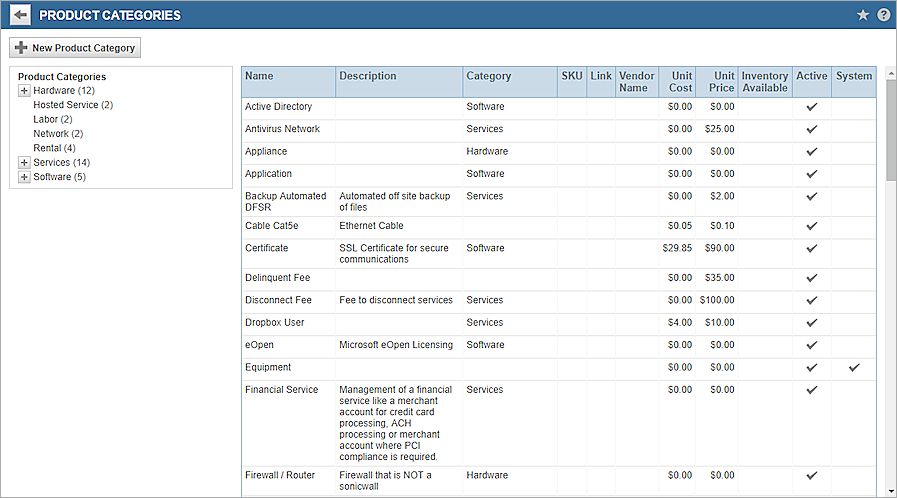Expand the Software category tree node
897x498 pixels.
click(24, 177)
